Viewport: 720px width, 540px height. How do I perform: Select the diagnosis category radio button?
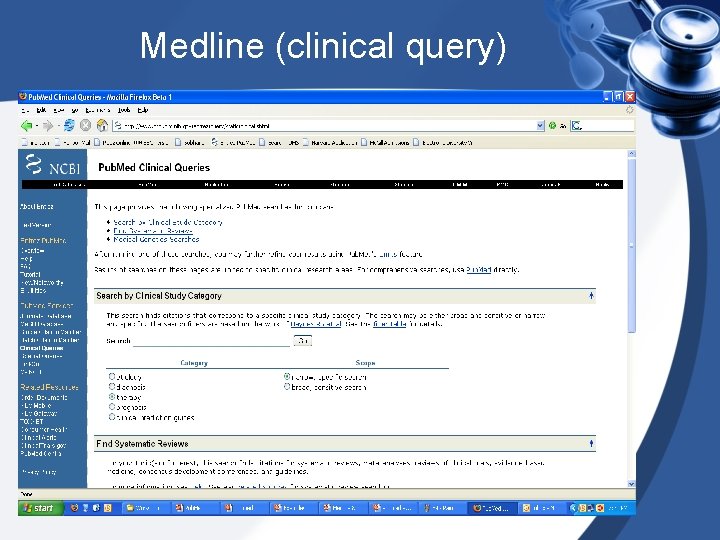click(112, 387)
